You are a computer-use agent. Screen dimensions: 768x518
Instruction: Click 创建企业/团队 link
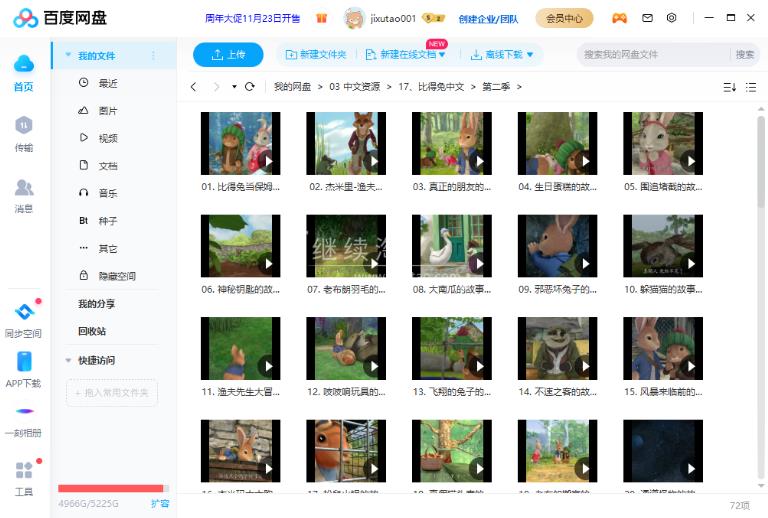pyautogui.click(x=488, y=19)
